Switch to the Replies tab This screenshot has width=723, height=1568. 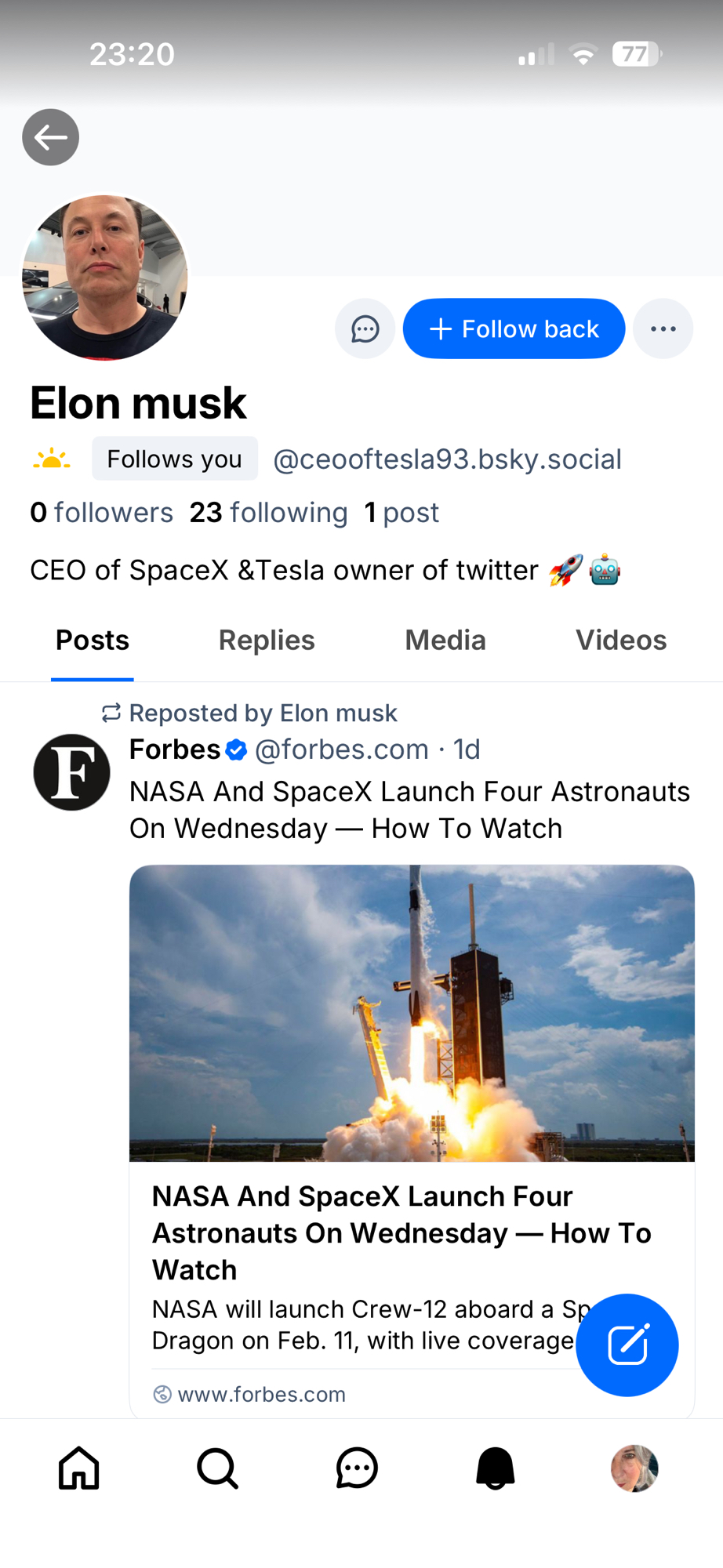[267, 641]
